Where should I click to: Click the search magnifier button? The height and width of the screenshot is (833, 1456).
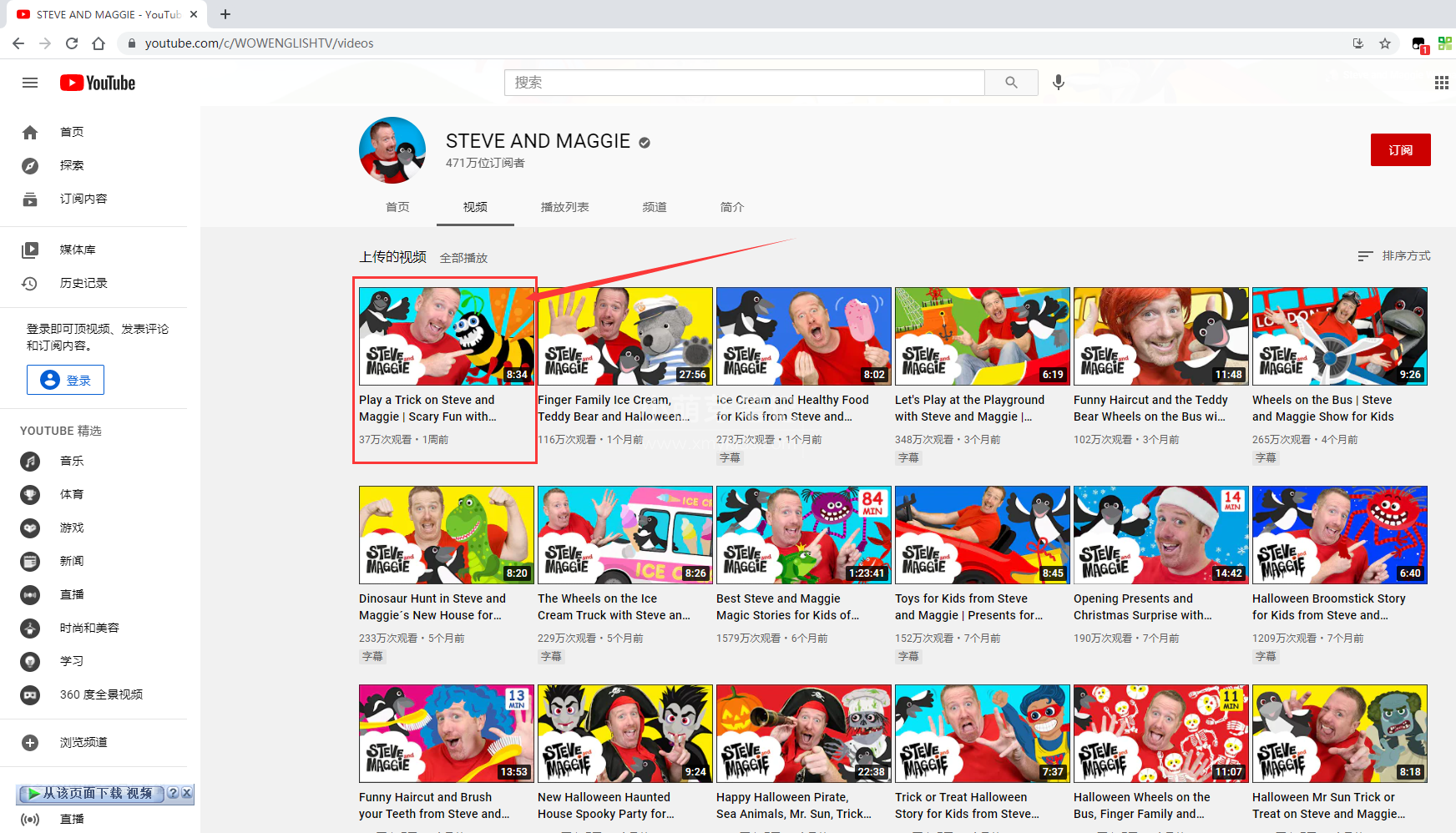pyautogui.click(x=1011, y=83)
